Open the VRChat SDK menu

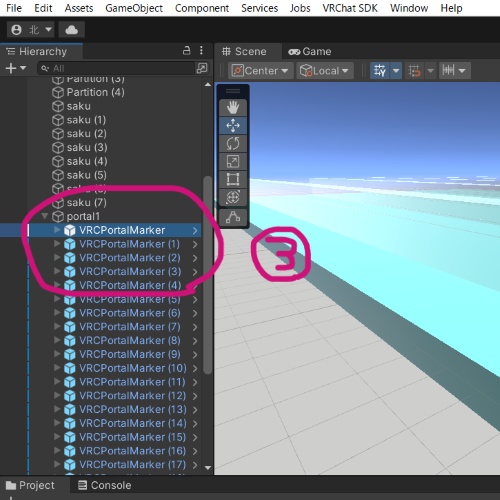pyautogui.click(x=350, y=8)
